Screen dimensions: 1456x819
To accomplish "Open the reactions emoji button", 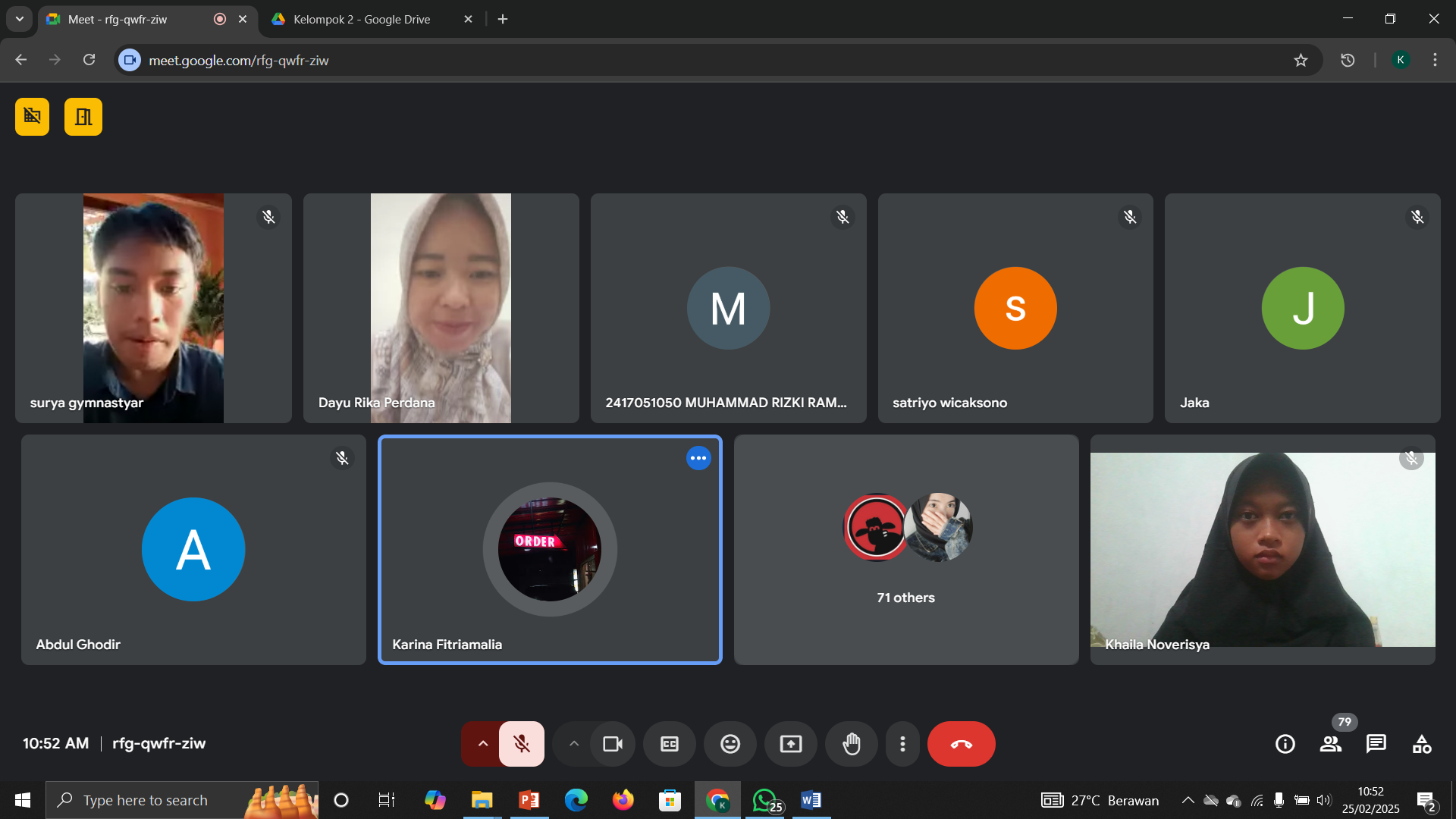I will pyautogui.click(x=730, y=744).
